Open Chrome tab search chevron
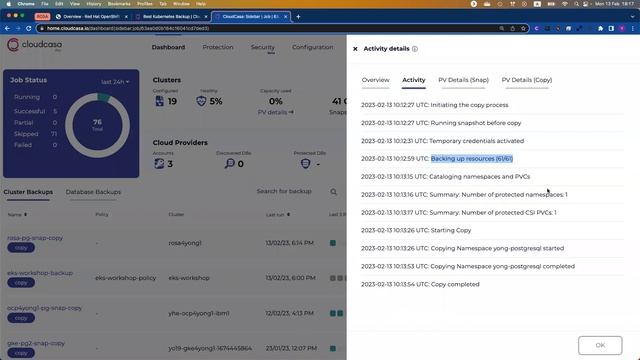 [633, 17]
